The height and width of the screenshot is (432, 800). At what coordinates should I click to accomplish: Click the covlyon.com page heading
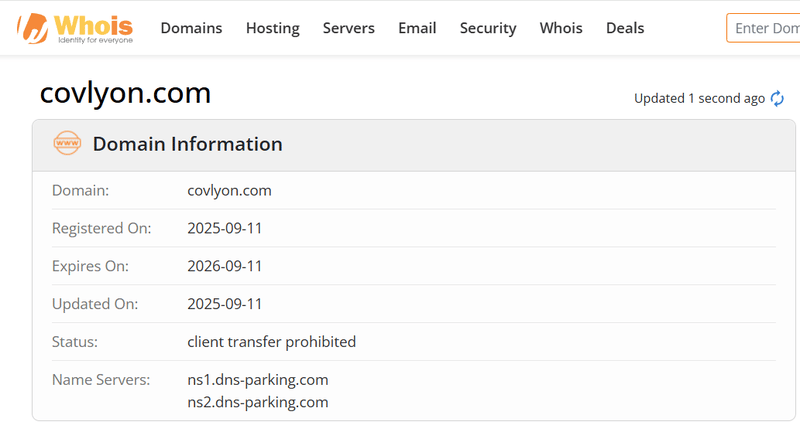tap(125, 93)
